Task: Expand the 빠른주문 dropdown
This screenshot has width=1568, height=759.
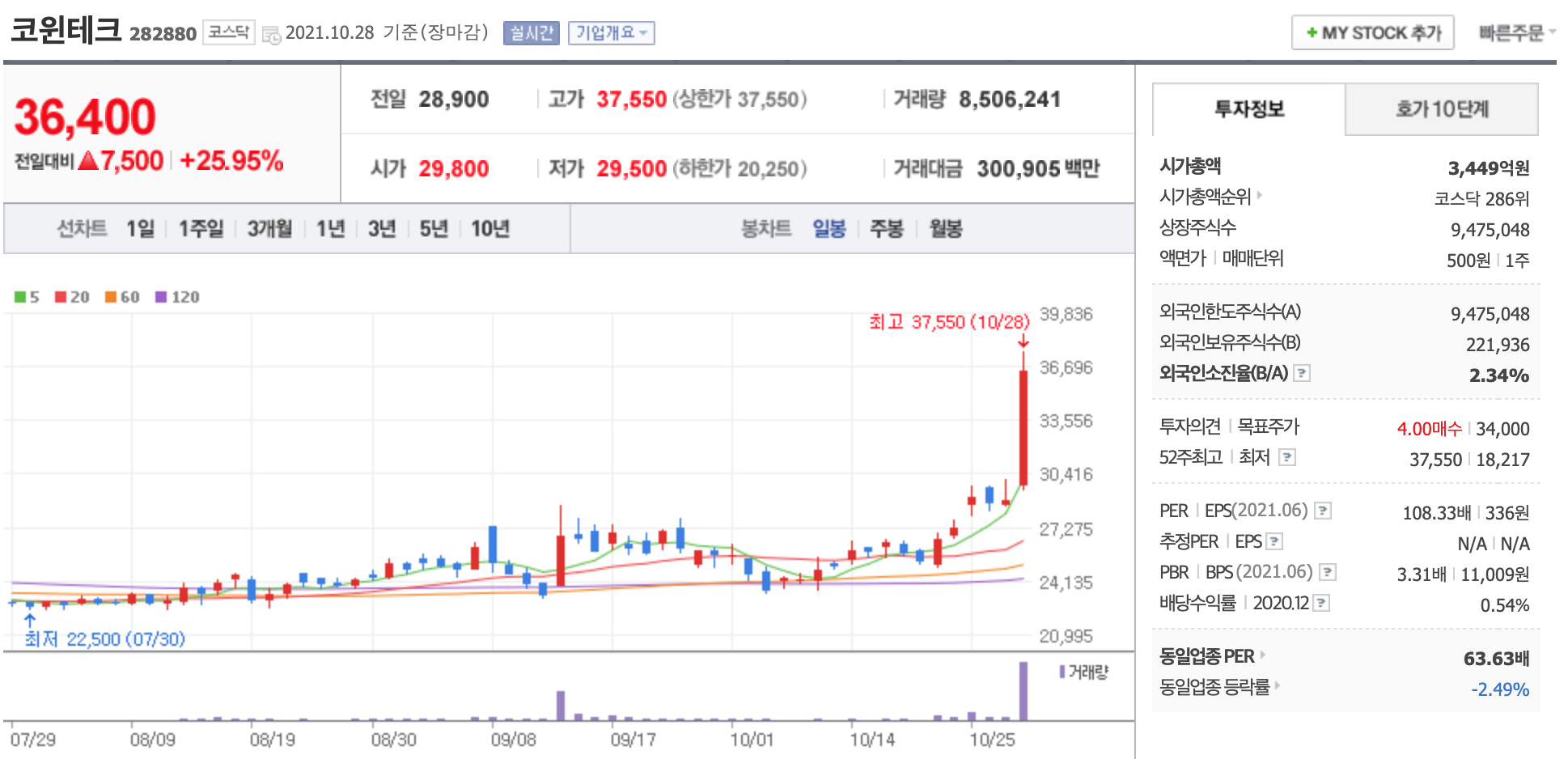Action: [1517, 33]
